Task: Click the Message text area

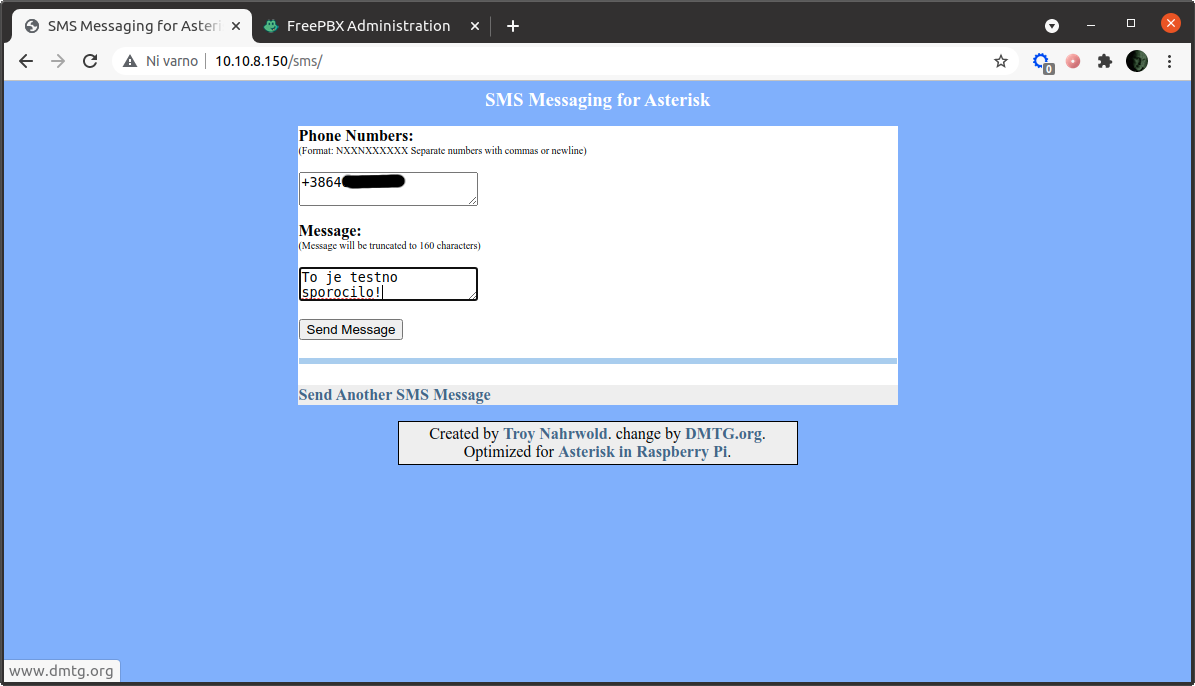Action: click(x=388, y=284)
